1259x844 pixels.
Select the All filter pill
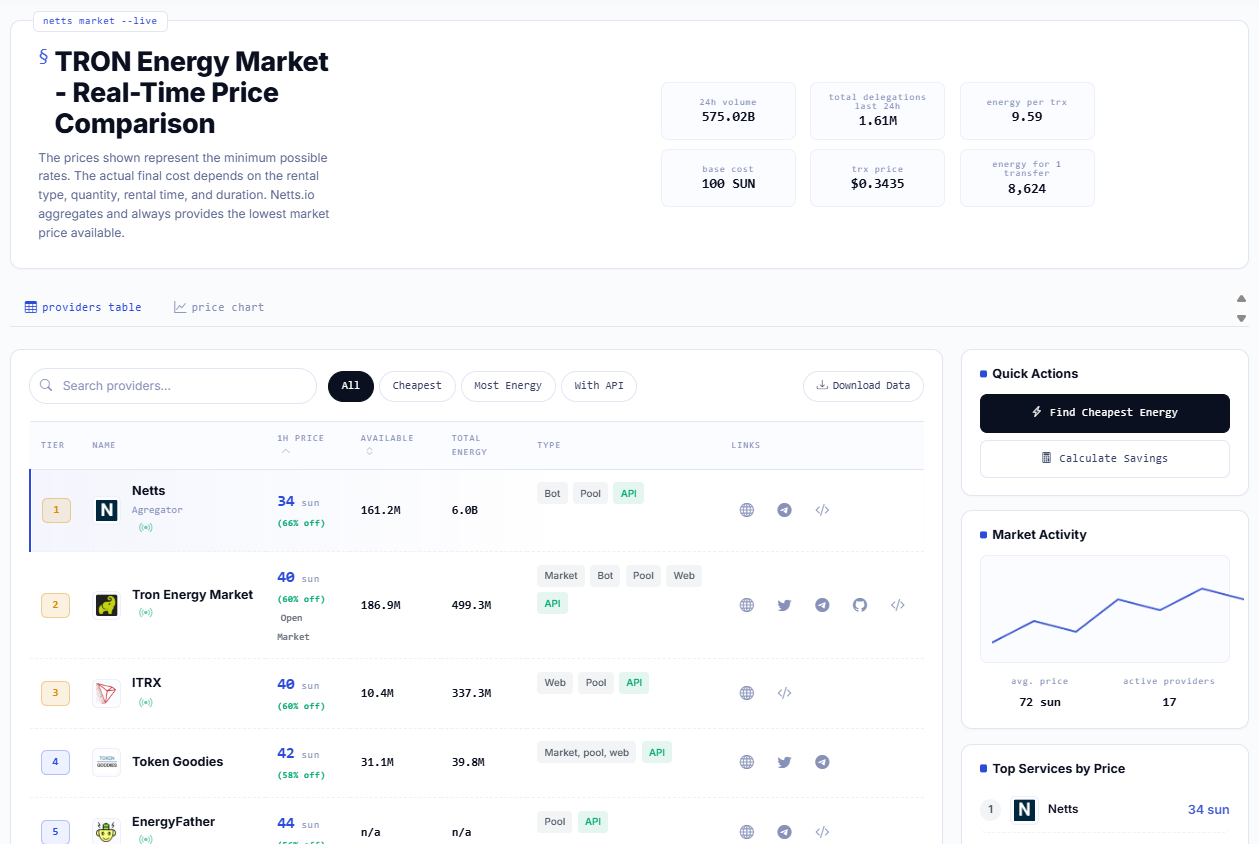tap(351, 386)
